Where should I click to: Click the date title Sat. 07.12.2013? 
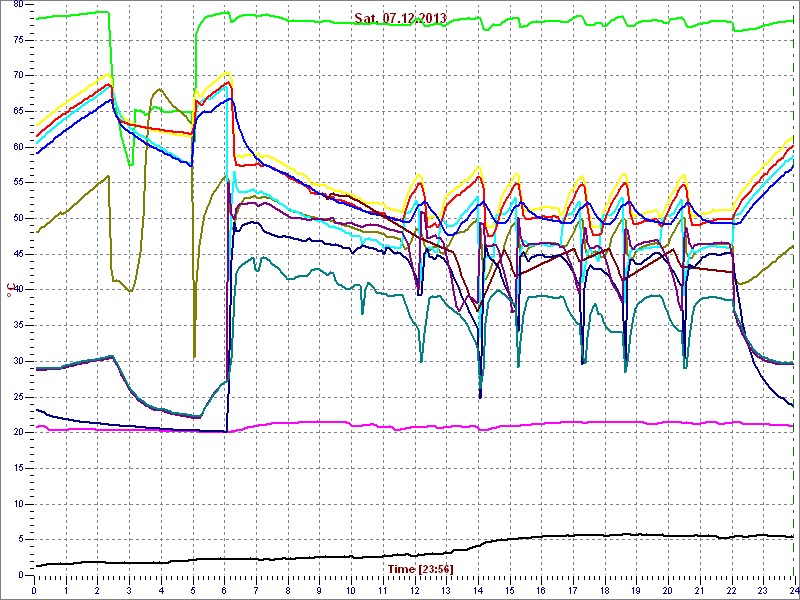(401, 18)
